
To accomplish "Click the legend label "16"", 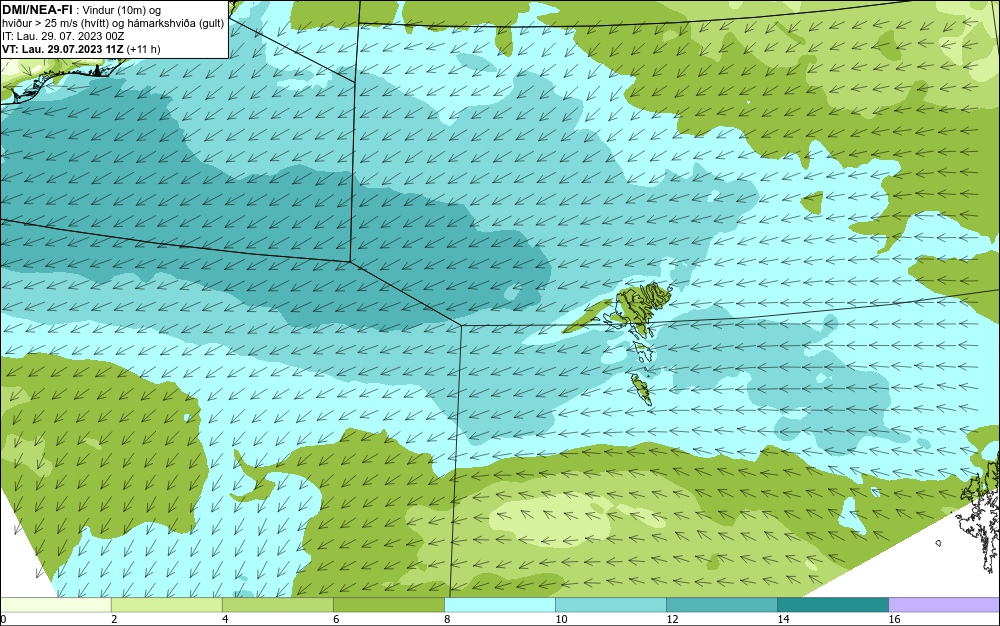I will click(894, 619).
